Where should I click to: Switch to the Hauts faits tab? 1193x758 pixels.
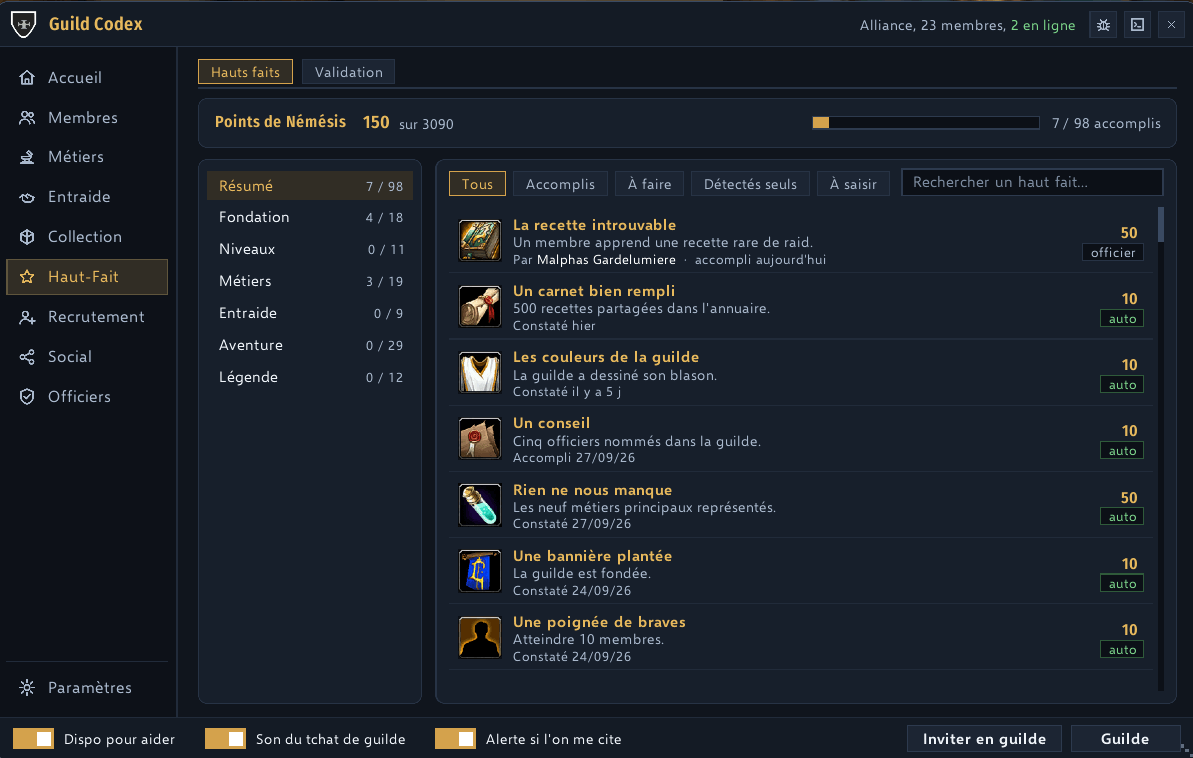[246, 72]
